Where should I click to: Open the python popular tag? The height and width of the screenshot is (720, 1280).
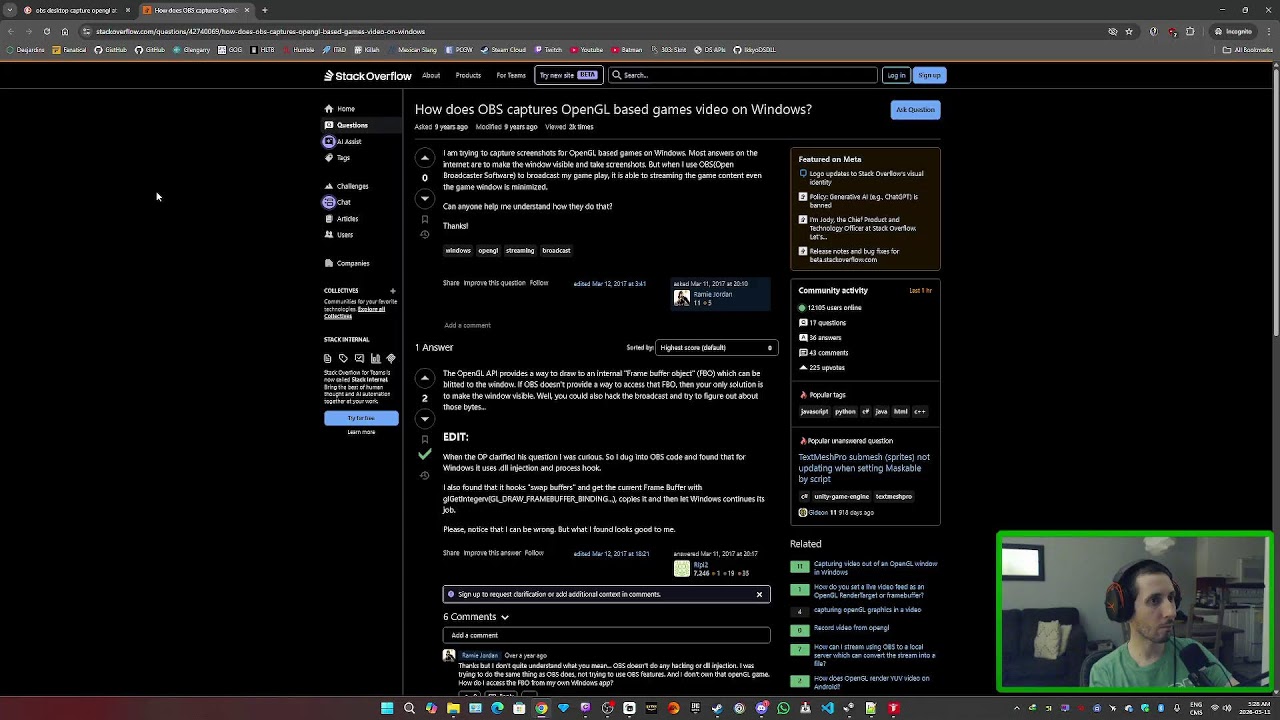[846, 412]
